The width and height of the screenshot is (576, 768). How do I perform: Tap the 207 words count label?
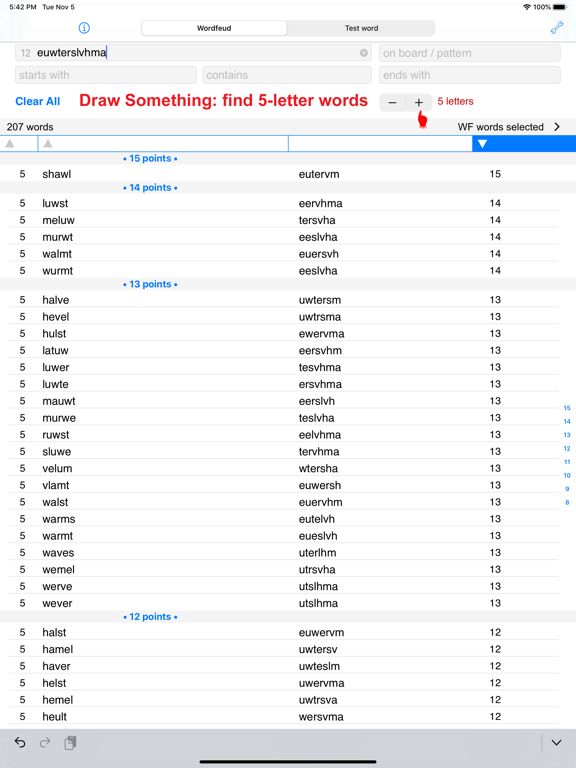pyautogui.click(x=30, y=127)
